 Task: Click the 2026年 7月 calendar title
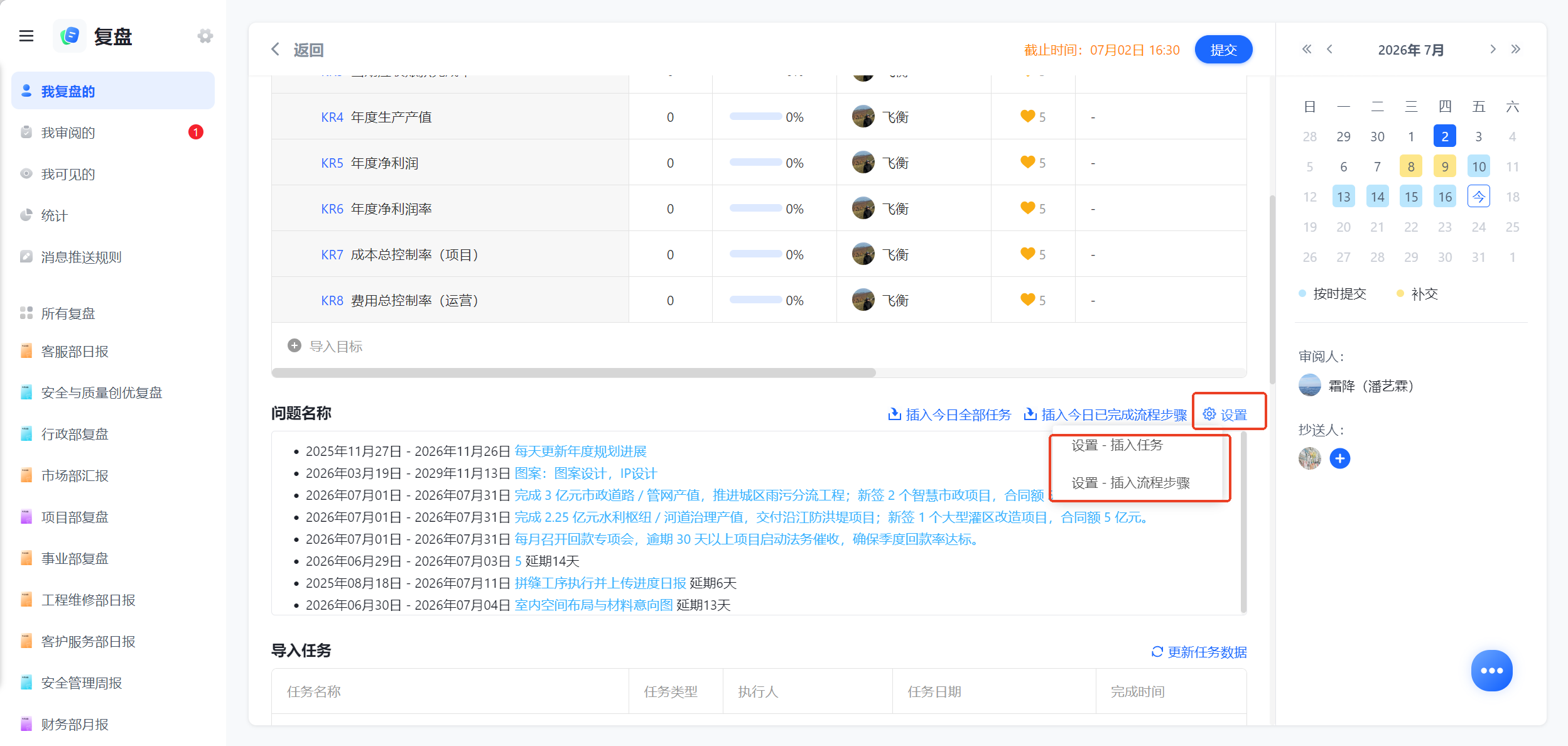tap(1411, 50)
